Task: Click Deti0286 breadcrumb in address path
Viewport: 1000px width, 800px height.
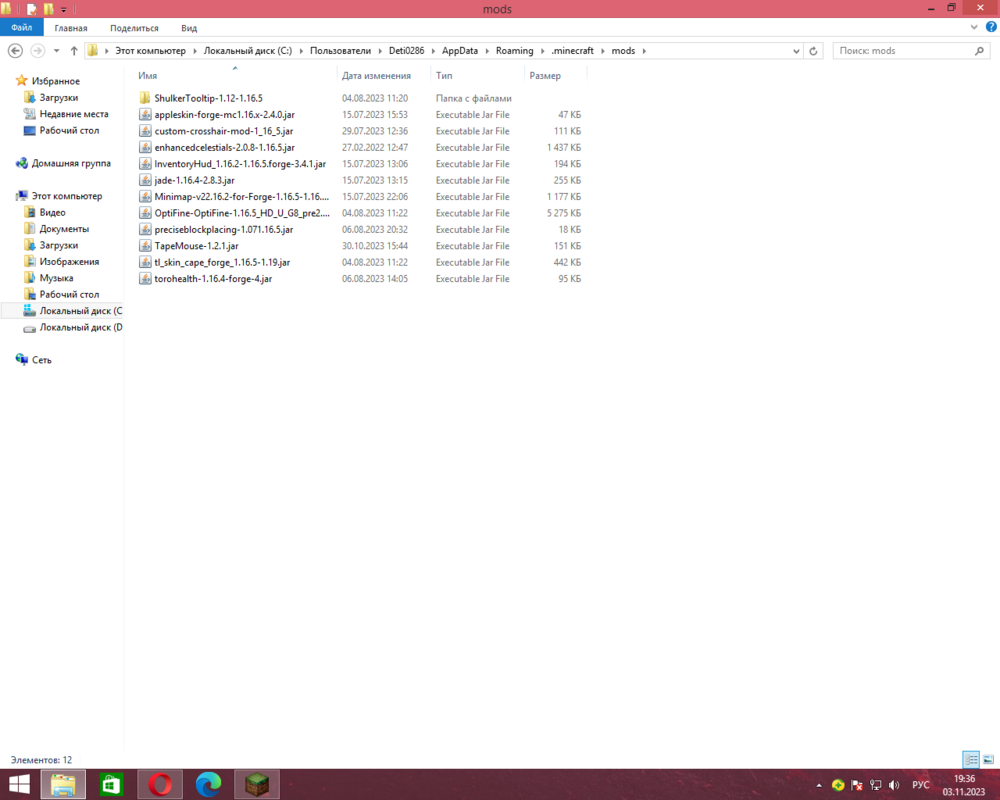Action: (x=406, y=50)
